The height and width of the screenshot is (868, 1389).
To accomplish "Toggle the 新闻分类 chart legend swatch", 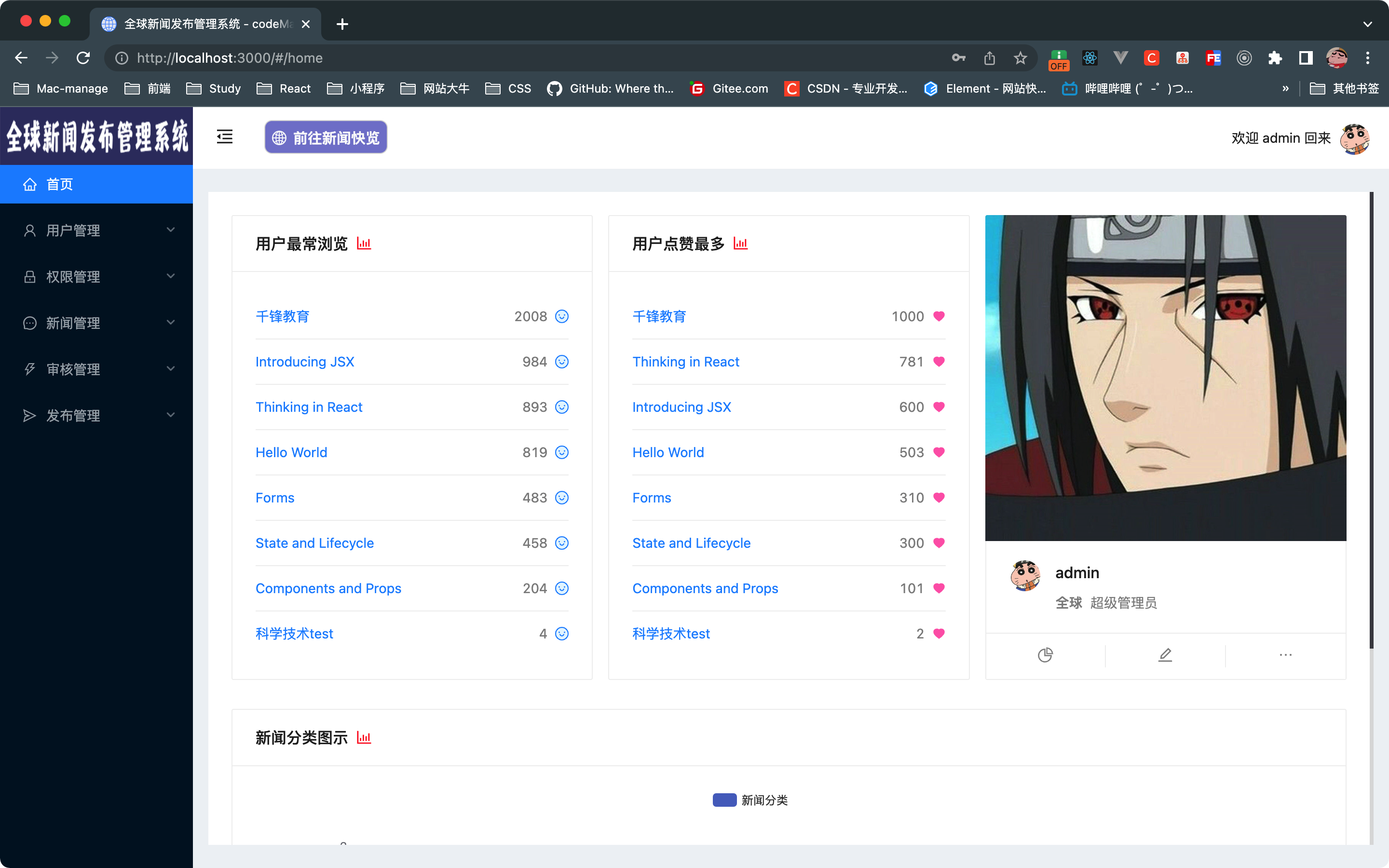I will point(724,800).
